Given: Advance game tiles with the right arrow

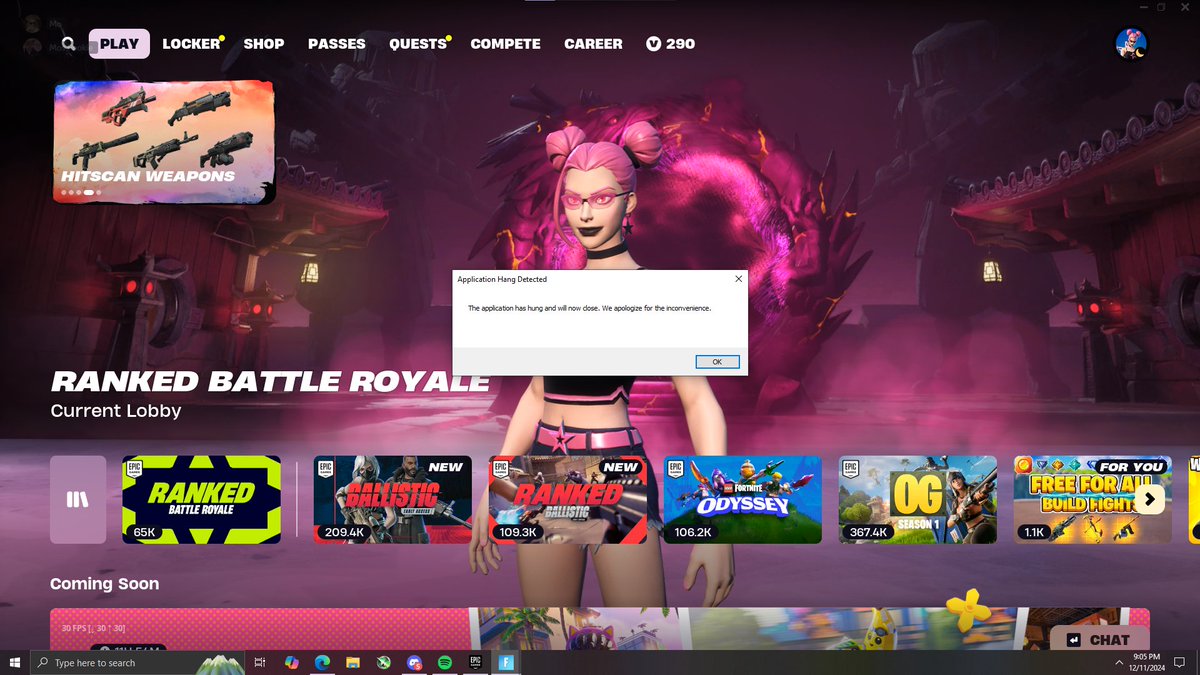Looking at the screenshot, I should 1150,499.
